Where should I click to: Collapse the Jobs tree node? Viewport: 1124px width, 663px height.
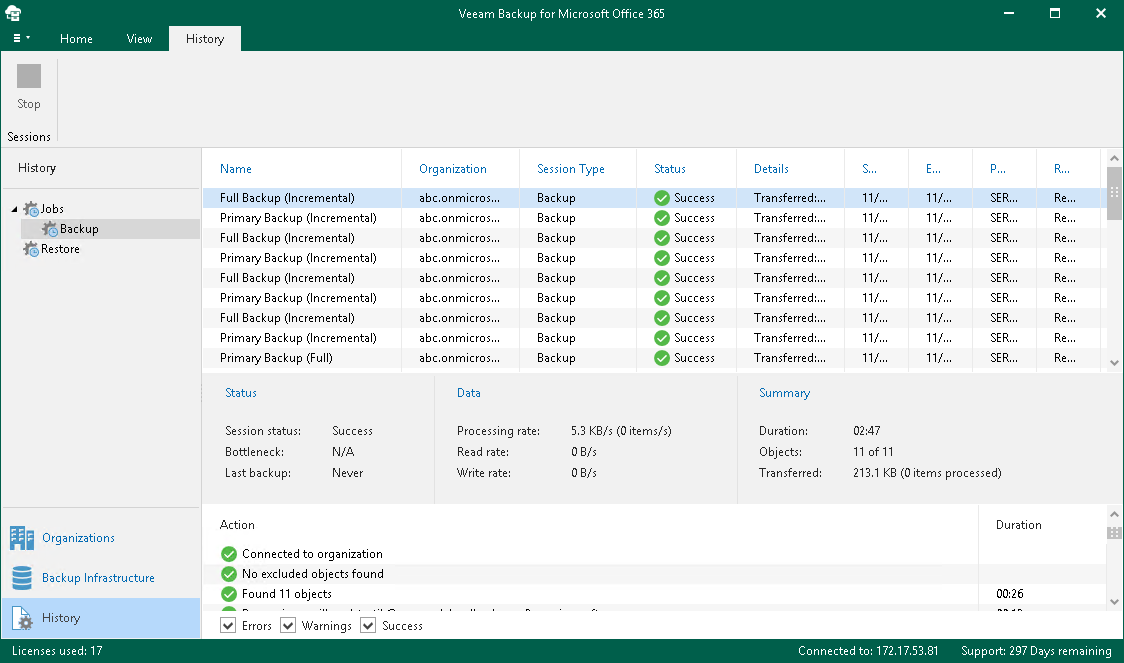click(14, 209)
